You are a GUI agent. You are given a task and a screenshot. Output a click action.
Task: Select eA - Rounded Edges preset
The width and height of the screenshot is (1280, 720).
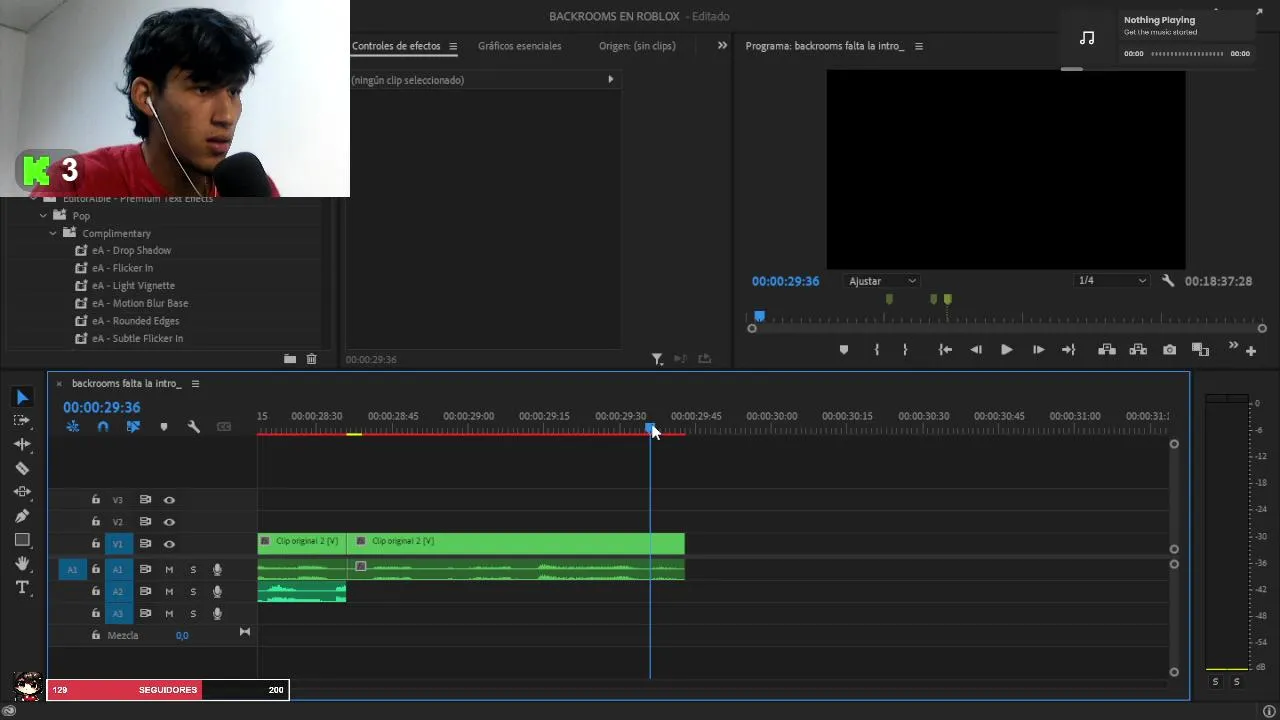pyautogui.click(x=135, y=321)
